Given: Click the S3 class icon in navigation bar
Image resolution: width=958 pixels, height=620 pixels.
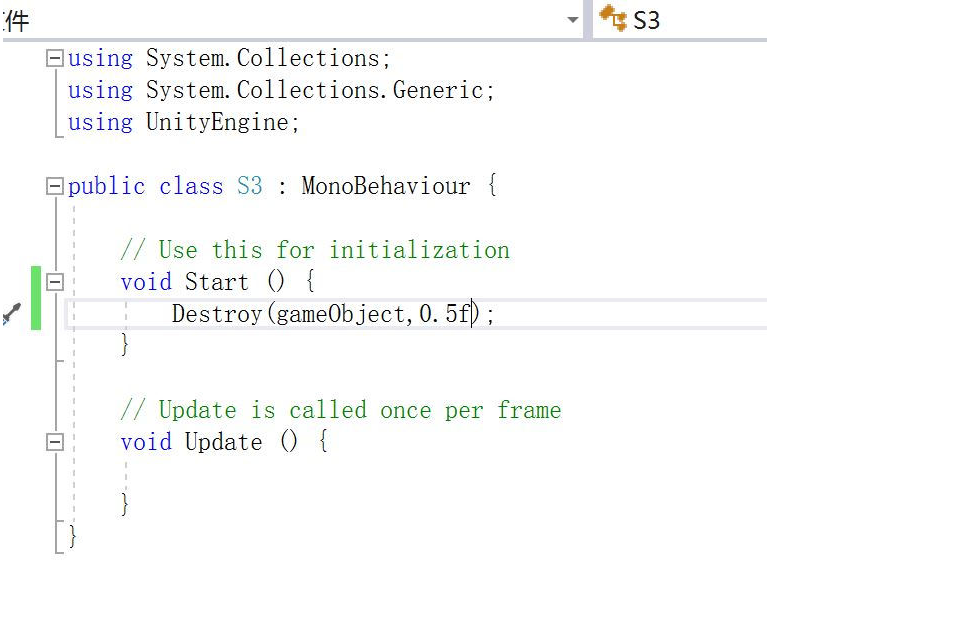Looking at the screenshot, I should click(613, 18).
